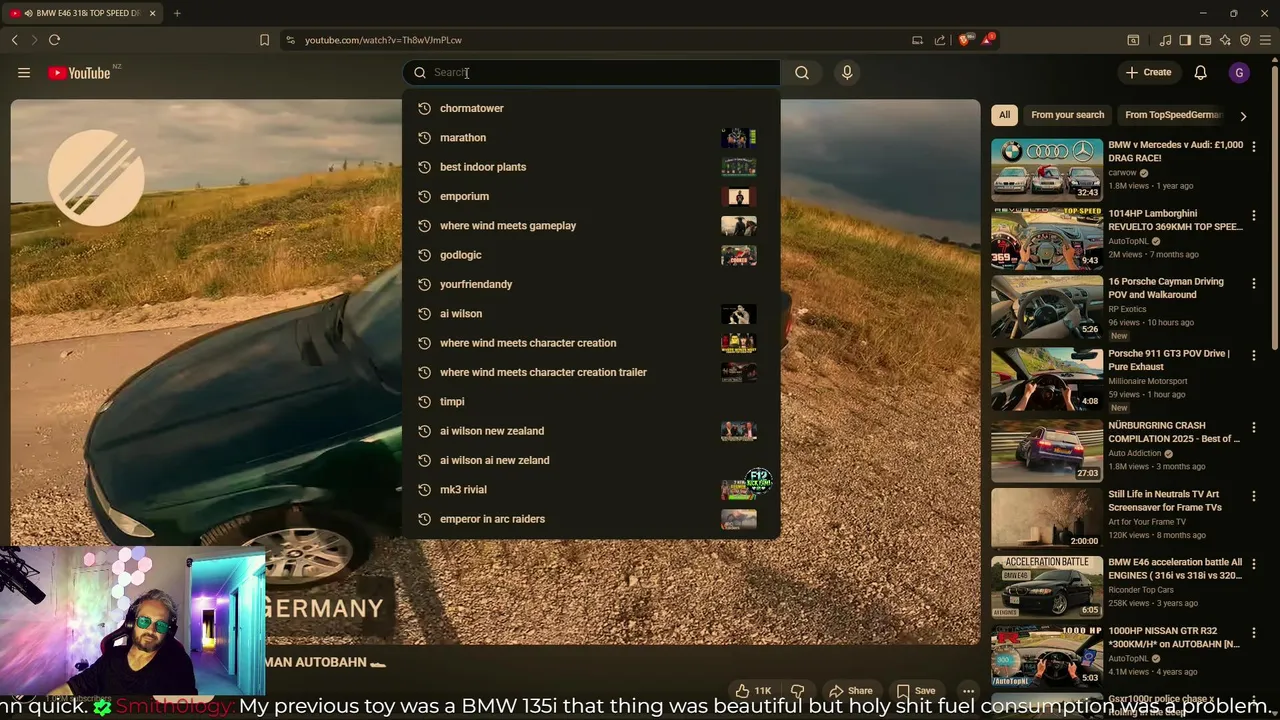Open the browser main menu

(x=1265, y=40)
